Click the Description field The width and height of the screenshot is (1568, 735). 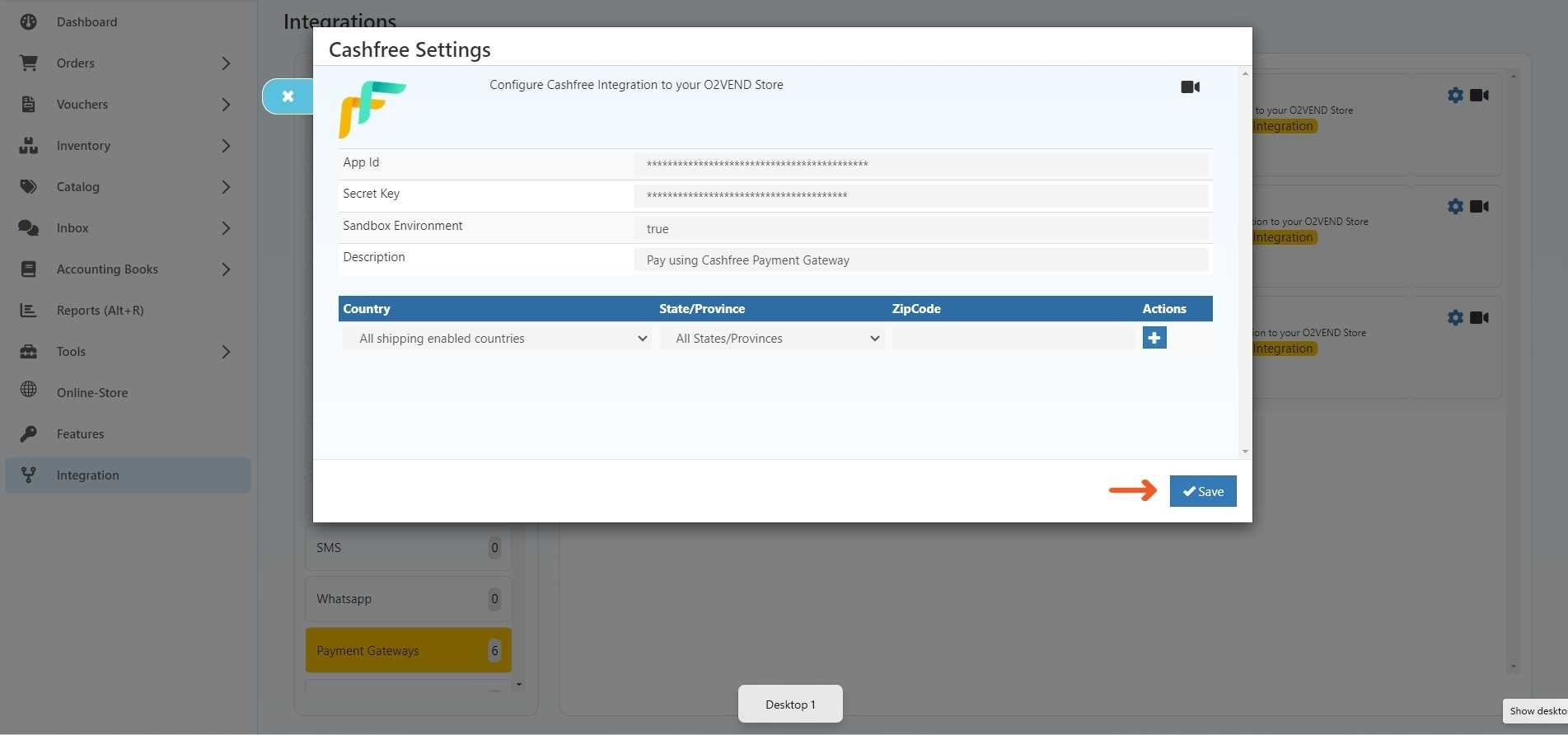(921, 260)
